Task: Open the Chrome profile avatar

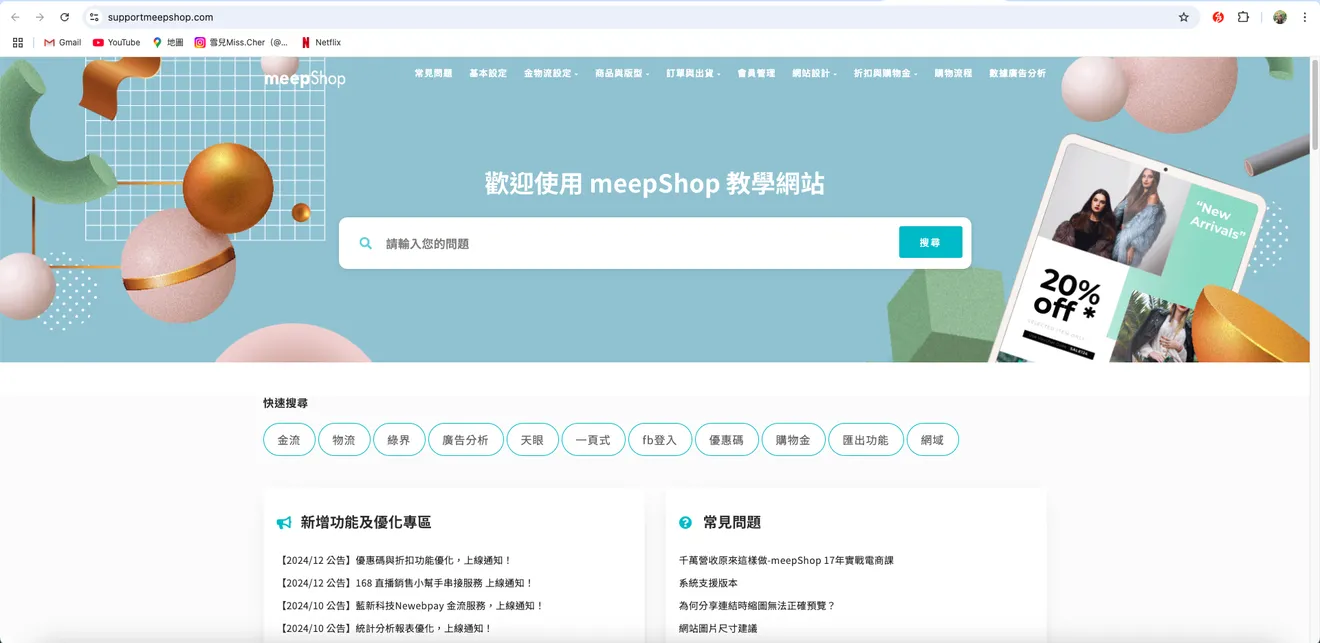Action: (x=1280, y=17)
